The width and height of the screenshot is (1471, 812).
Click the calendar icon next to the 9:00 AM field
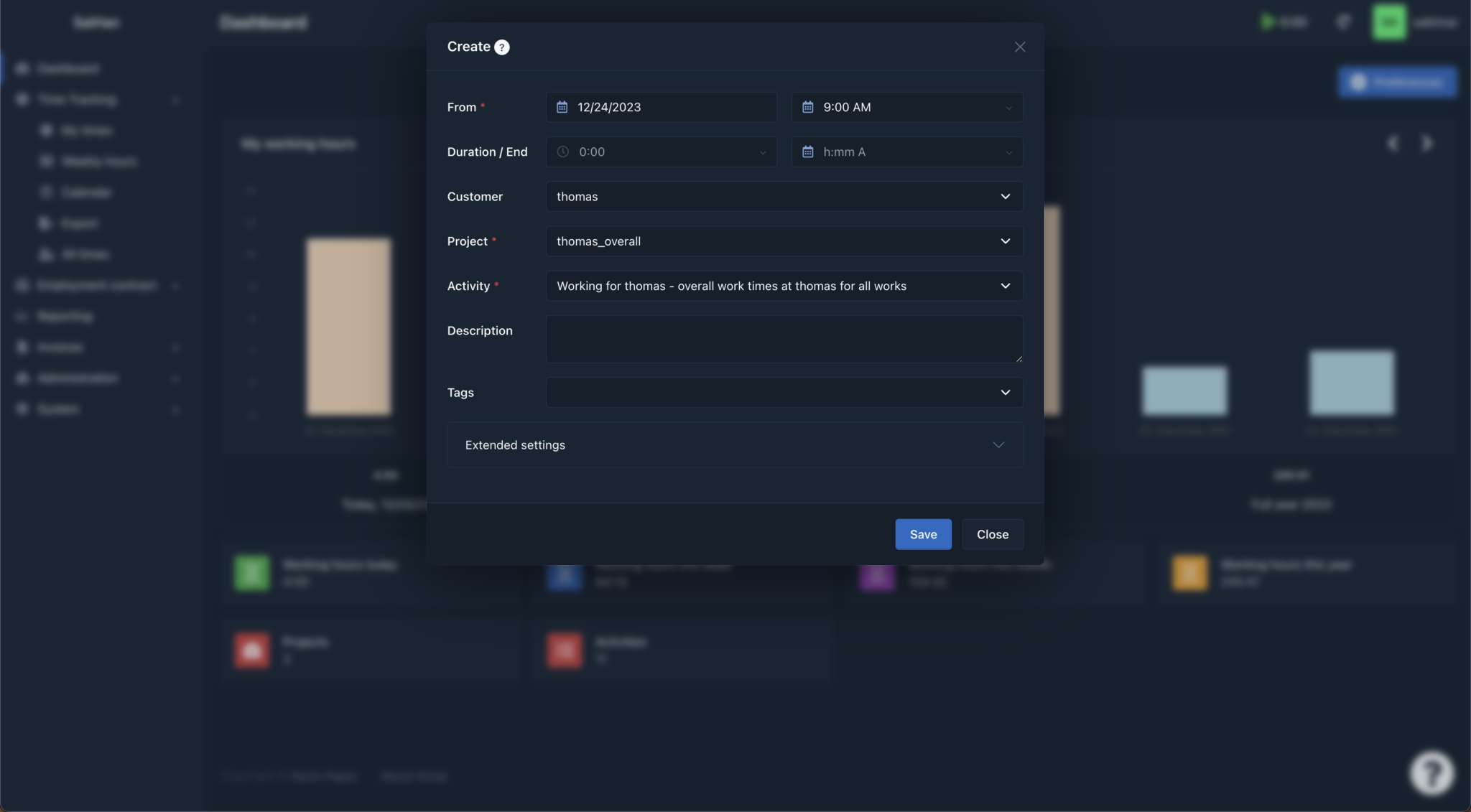(x=809, y=107)
